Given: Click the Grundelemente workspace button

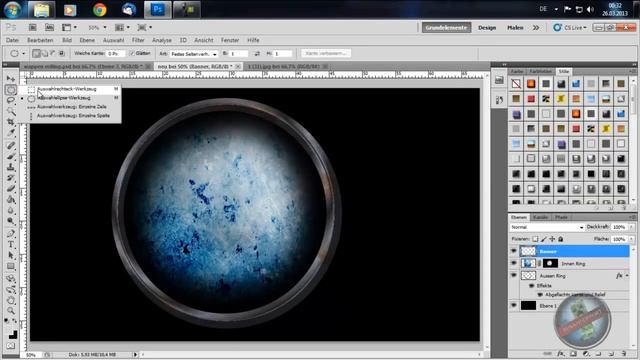Looking at the screenshot, I should (447, 27).
